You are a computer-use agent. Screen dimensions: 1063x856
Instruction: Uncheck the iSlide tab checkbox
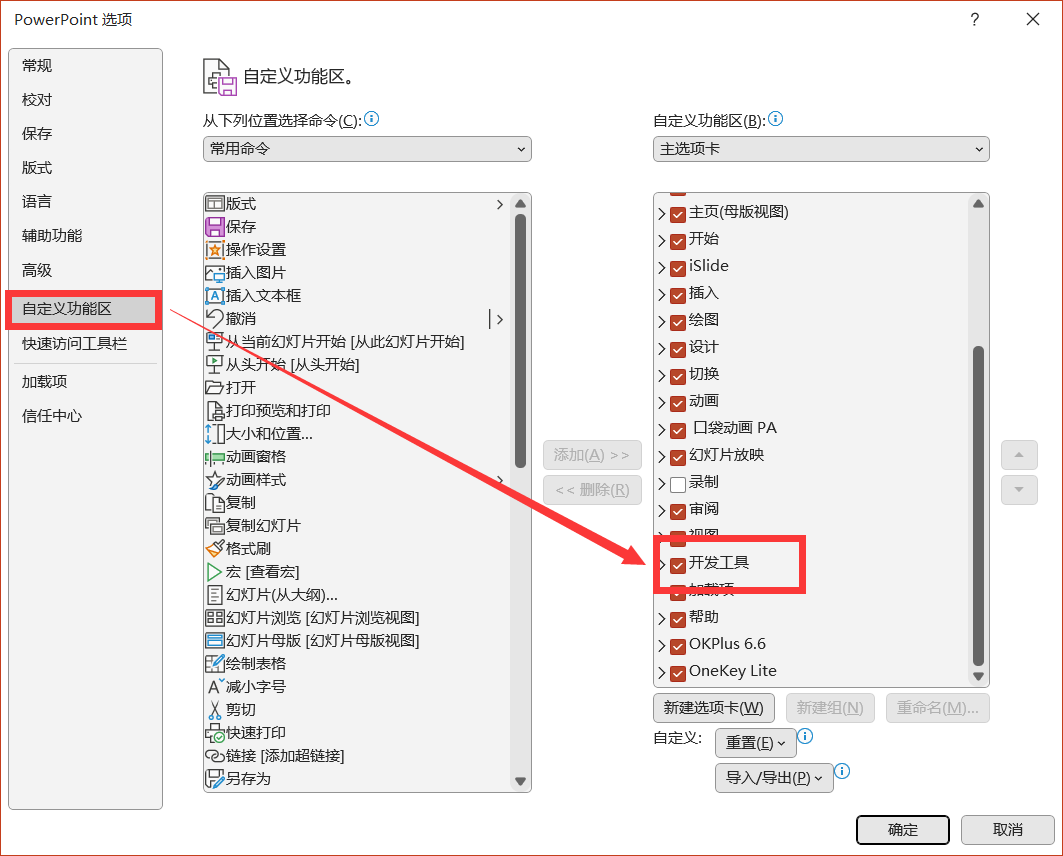677,268
